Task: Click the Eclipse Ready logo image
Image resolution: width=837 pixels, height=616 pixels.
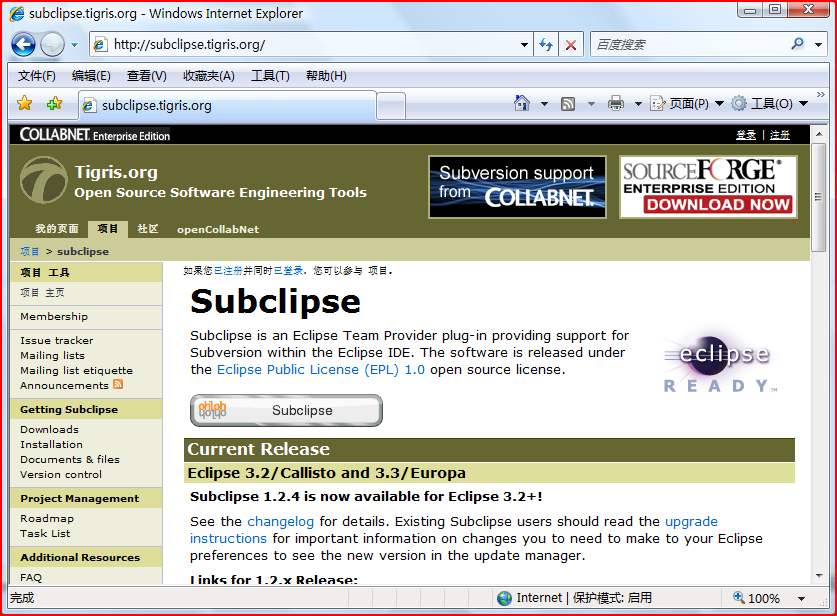Action: tap(721, 361)
